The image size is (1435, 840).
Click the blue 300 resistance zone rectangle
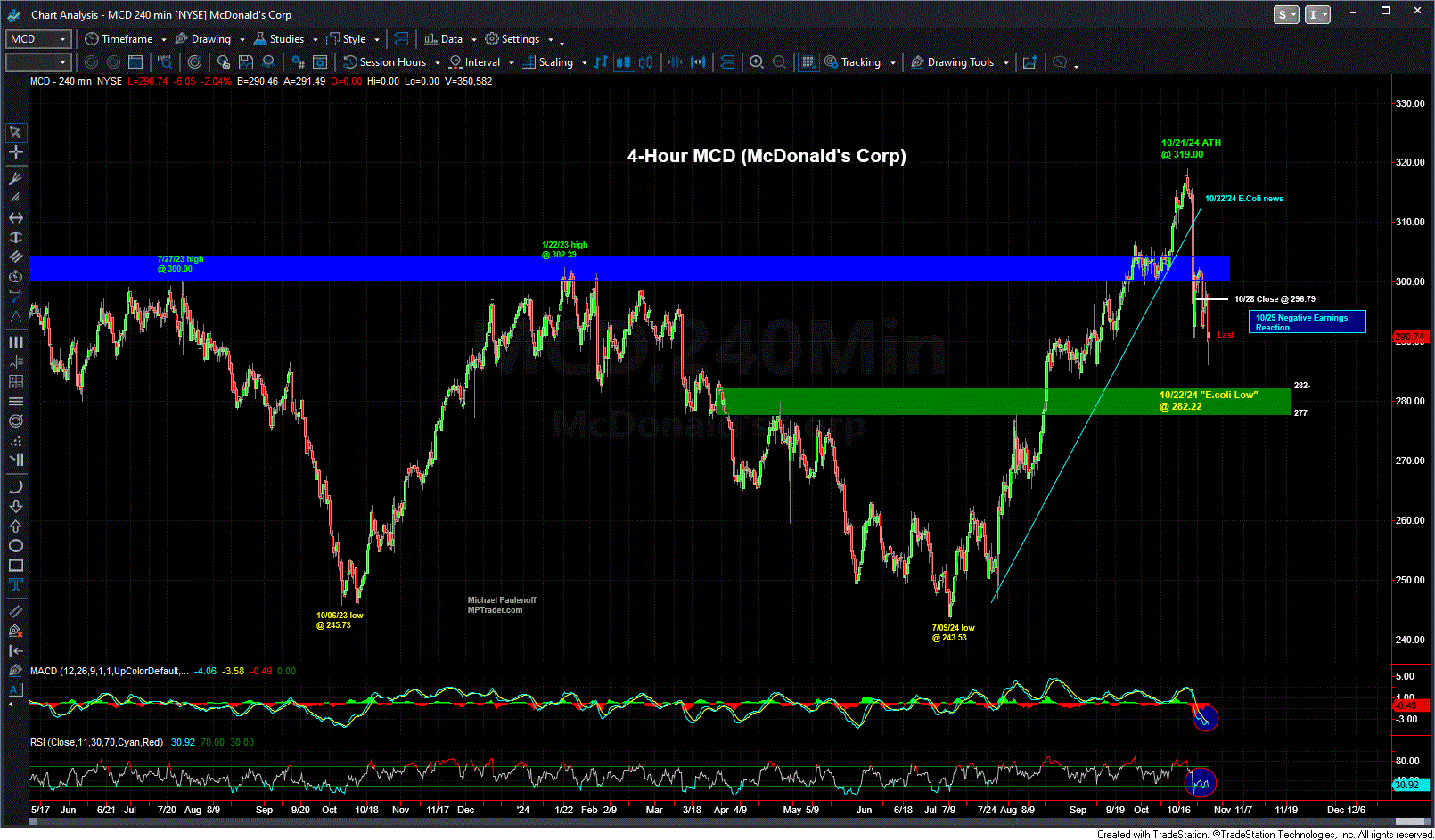pos(629,268)
